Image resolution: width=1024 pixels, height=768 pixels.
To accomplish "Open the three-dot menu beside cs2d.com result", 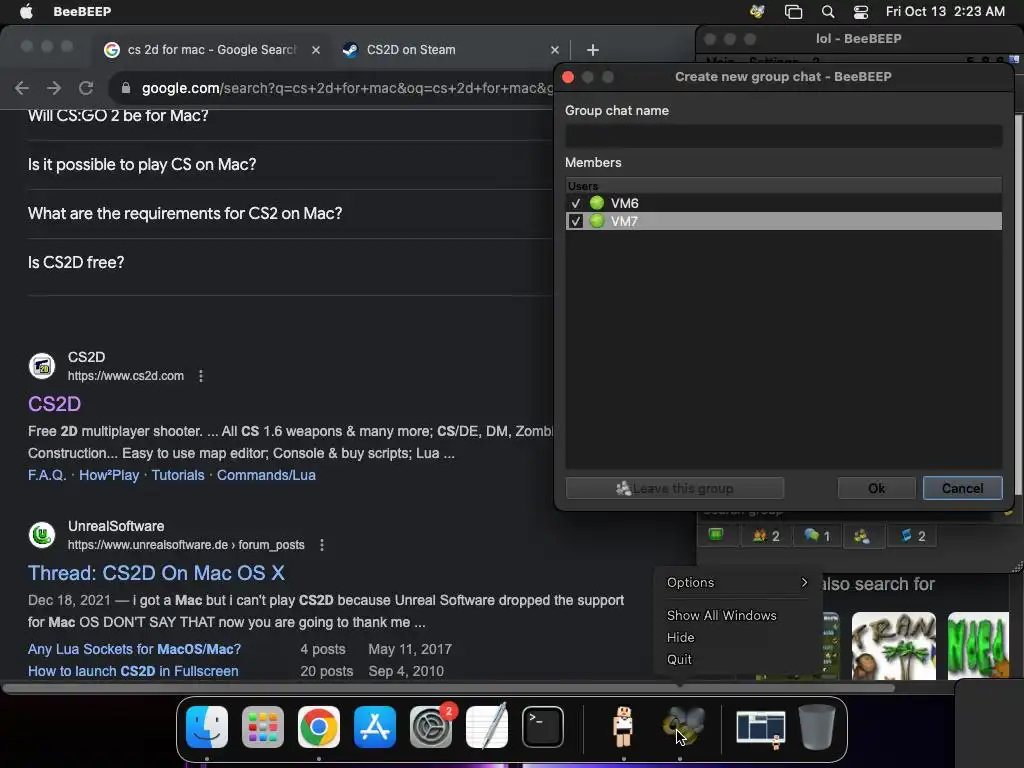I will [x=201, y=376].
